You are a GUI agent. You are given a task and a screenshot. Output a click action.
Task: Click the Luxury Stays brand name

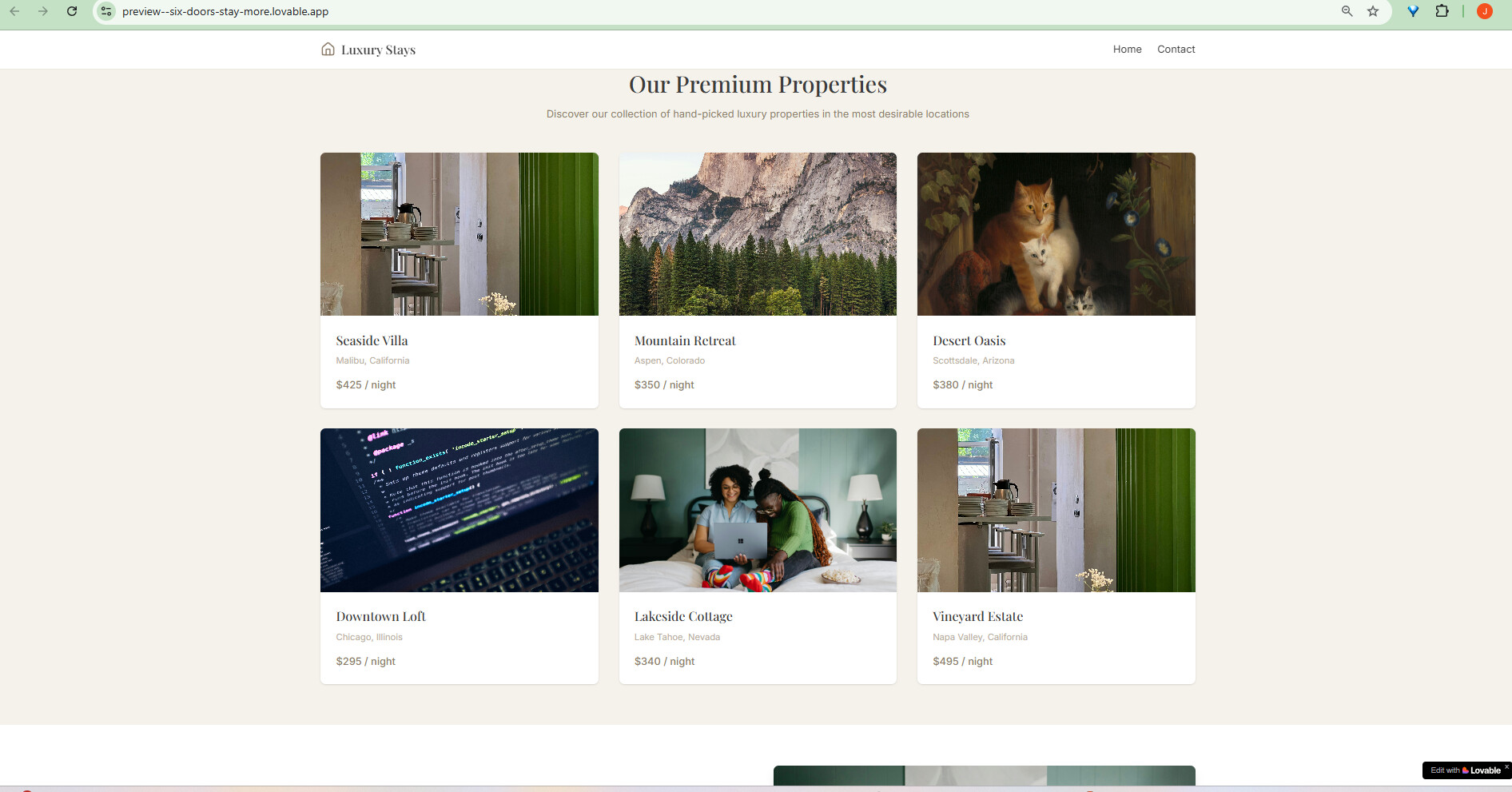pos(378,50)
